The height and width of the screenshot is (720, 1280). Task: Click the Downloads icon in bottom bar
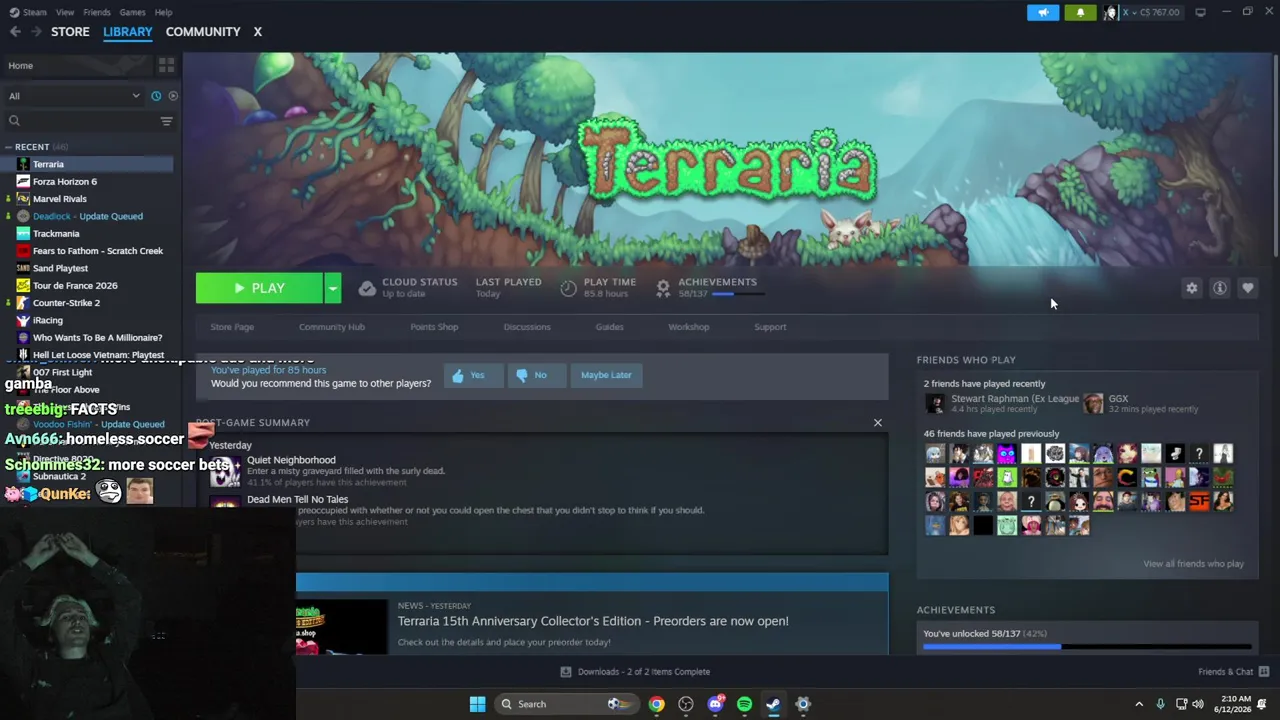[566, 672]
